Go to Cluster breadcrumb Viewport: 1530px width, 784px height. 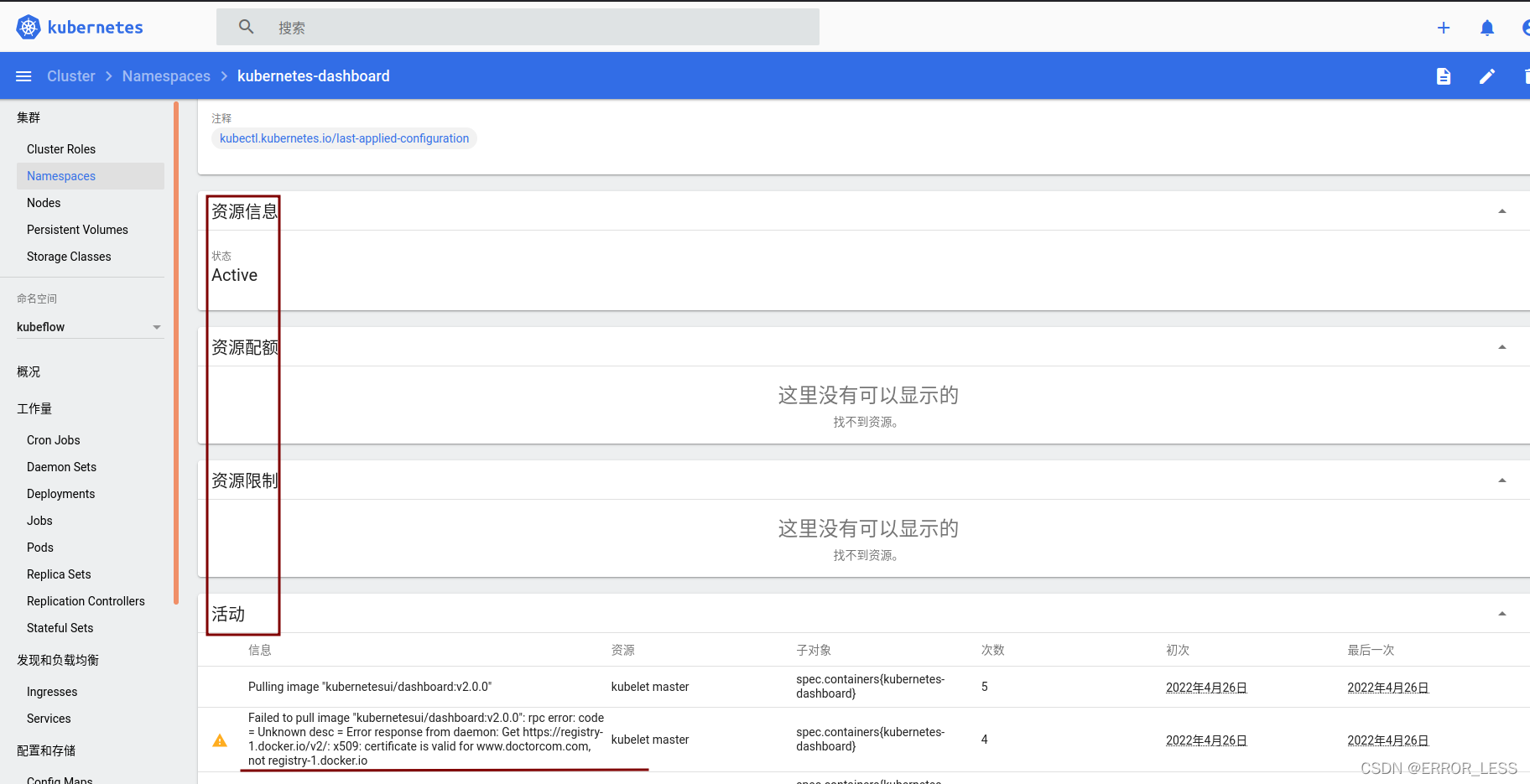(71, 76)
